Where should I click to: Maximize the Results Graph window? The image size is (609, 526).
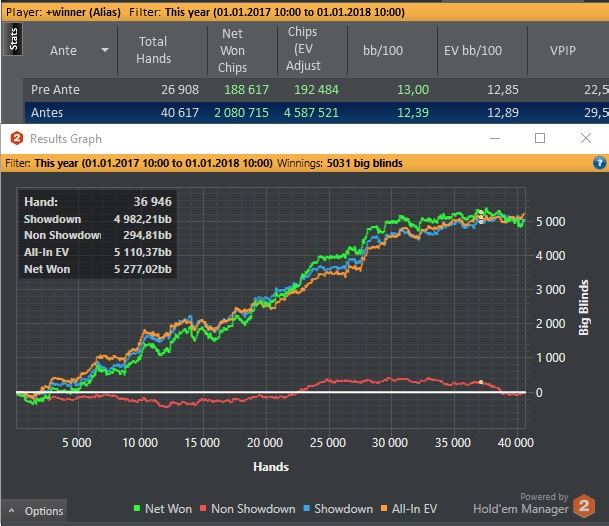click(x=540, y=138)
